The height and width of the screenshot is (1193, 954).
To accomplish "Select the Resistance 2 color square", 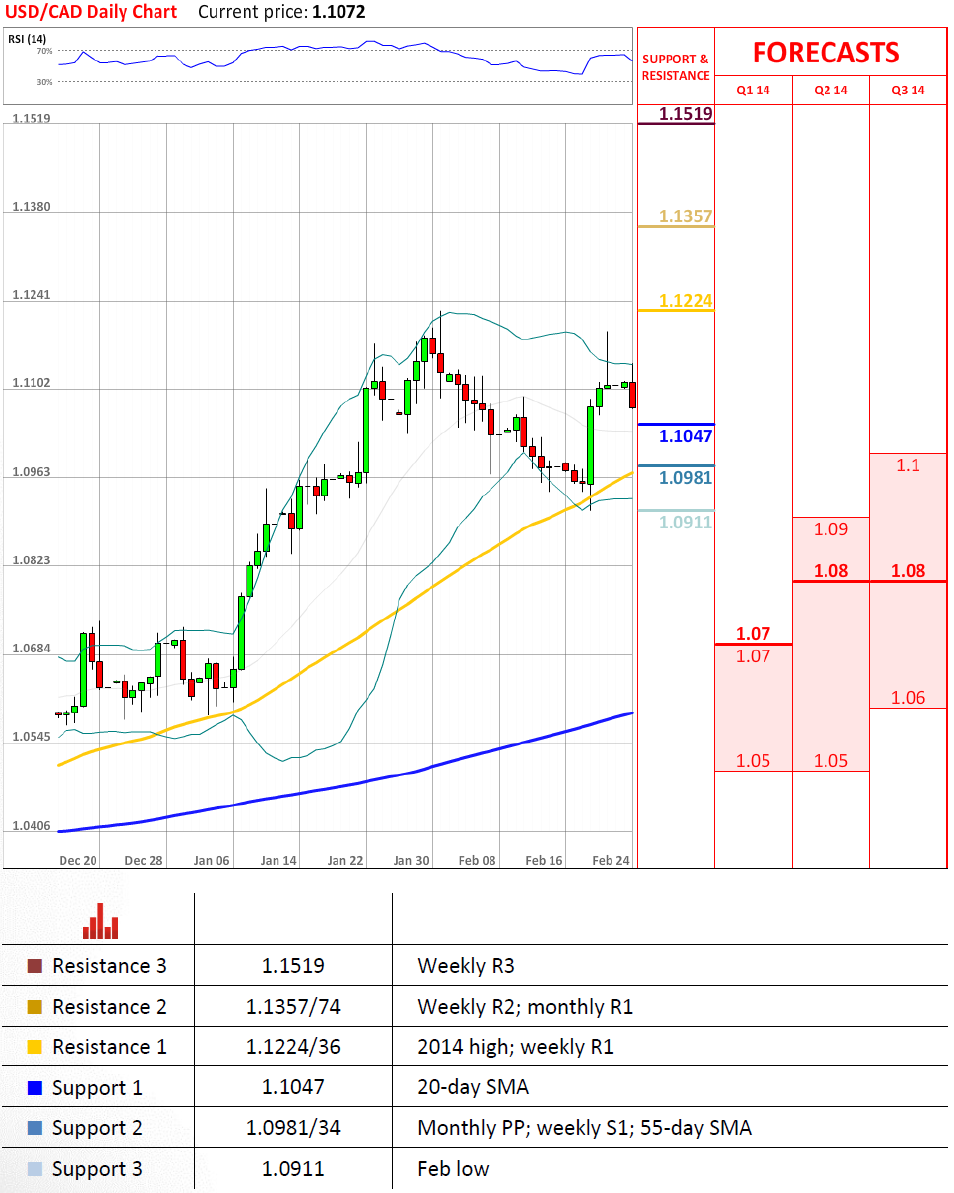I will tap(35, 1007).
